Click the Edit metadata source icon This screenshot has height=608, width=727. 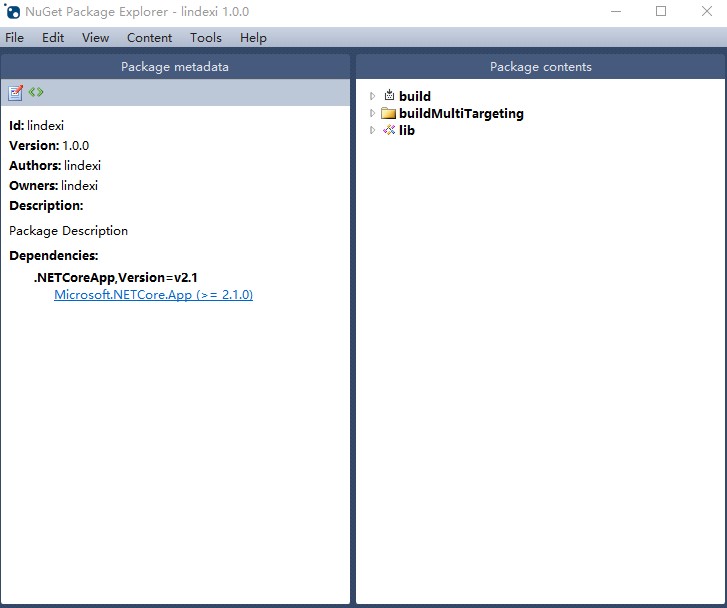[36, 92]
